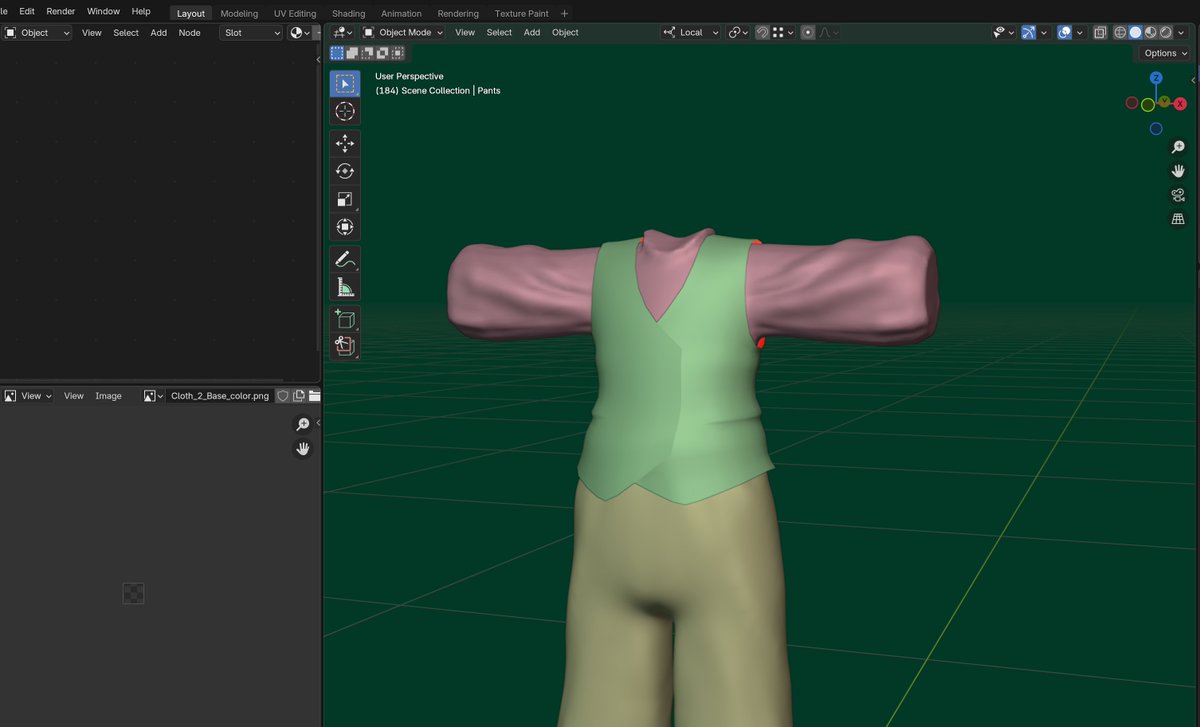Open 3D viewport editor type dropdown

pyautogui.click(x=342, y=32)
